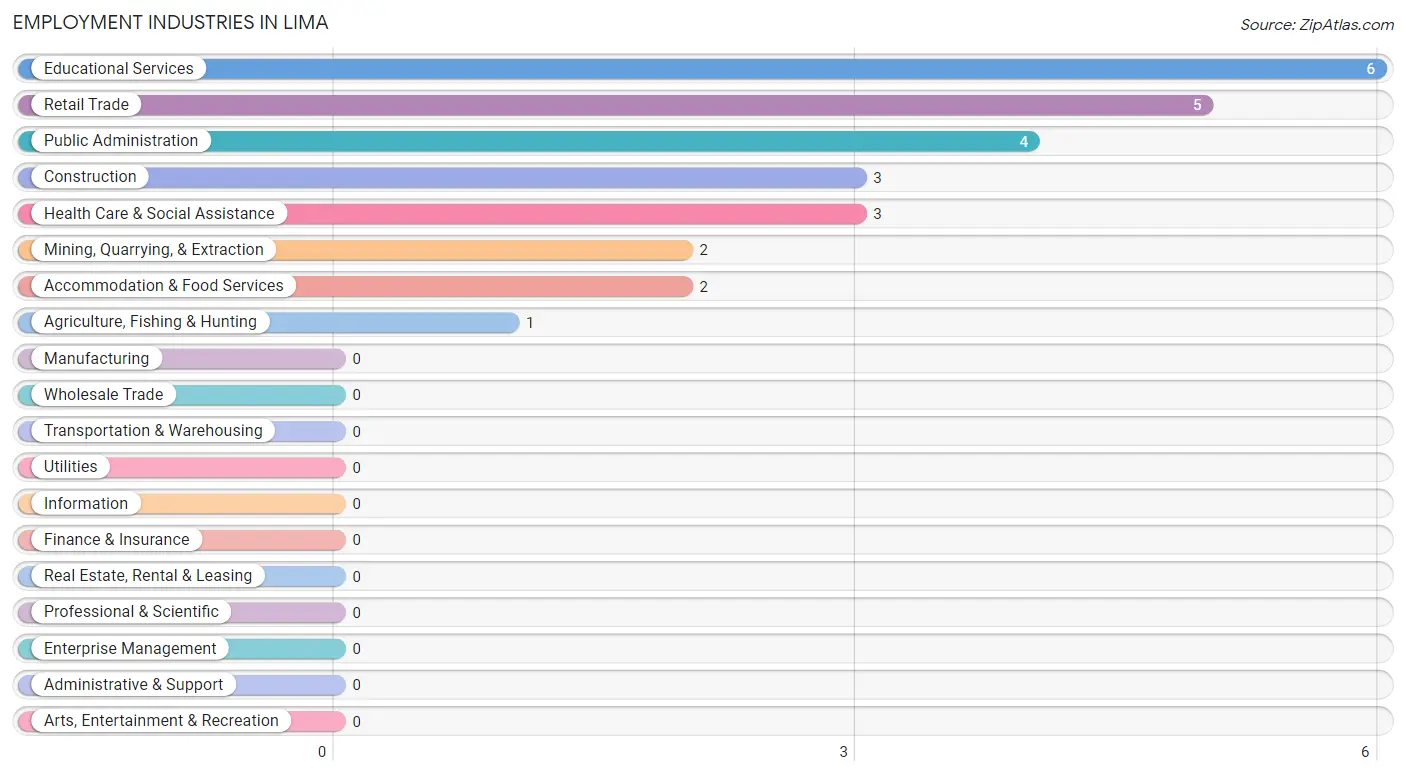Click value 4 on Public Administration bar
This screenshot has height=776, width=1406.
1024,142
